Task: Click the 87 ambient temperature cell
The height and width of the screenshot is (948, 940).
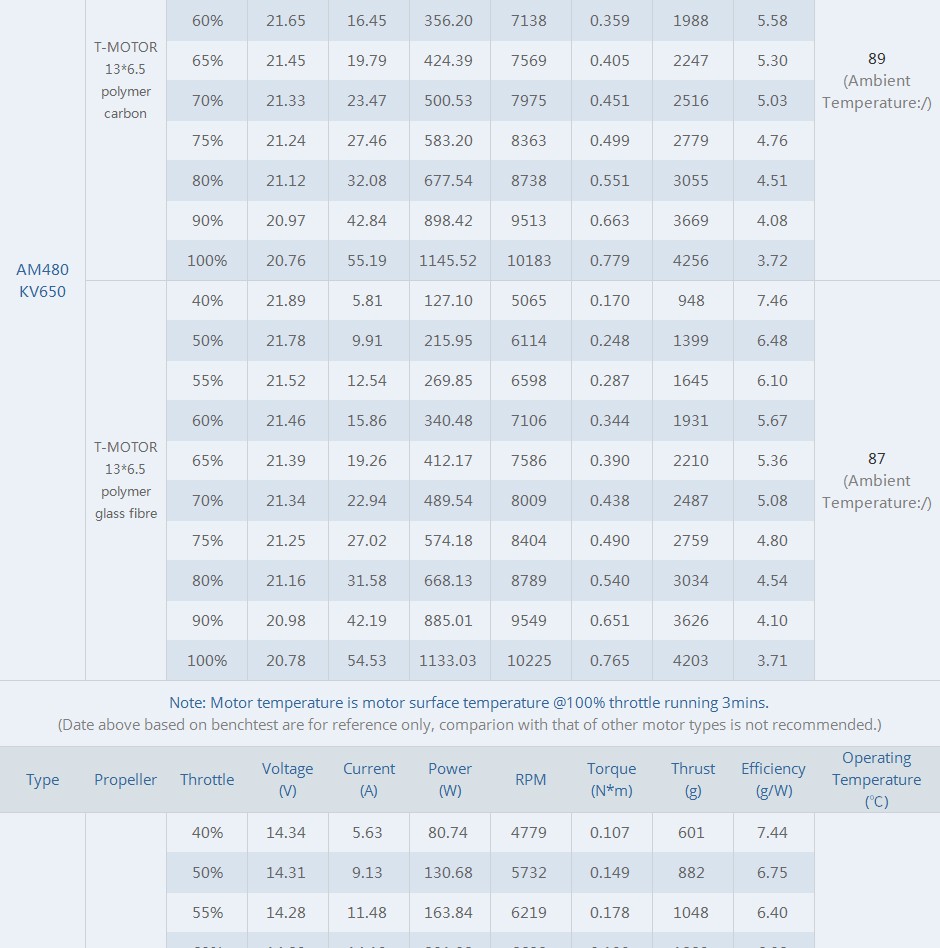Action: pyautogui.click(x=877, y=480)
